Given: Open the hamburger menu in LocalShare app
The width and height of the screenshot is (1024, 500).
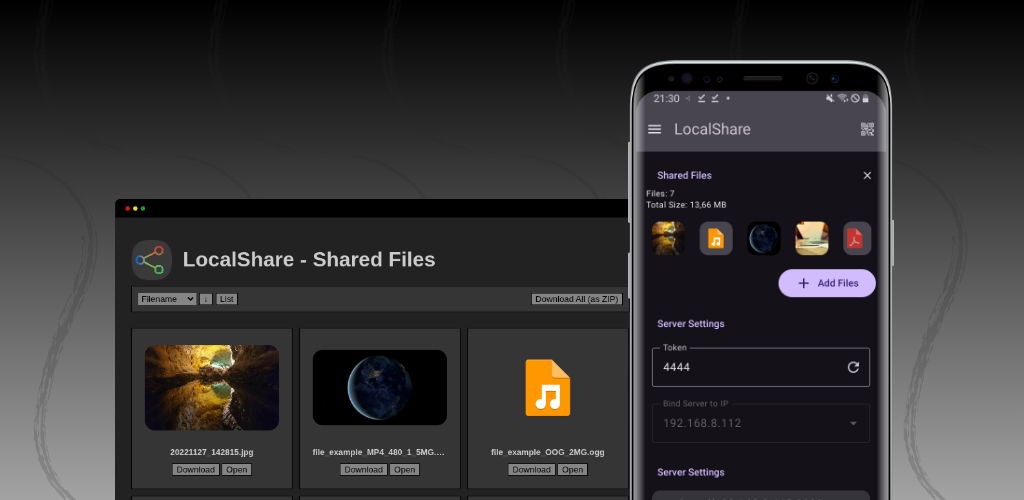Looking at the screenshot, I should click(655, 129).
